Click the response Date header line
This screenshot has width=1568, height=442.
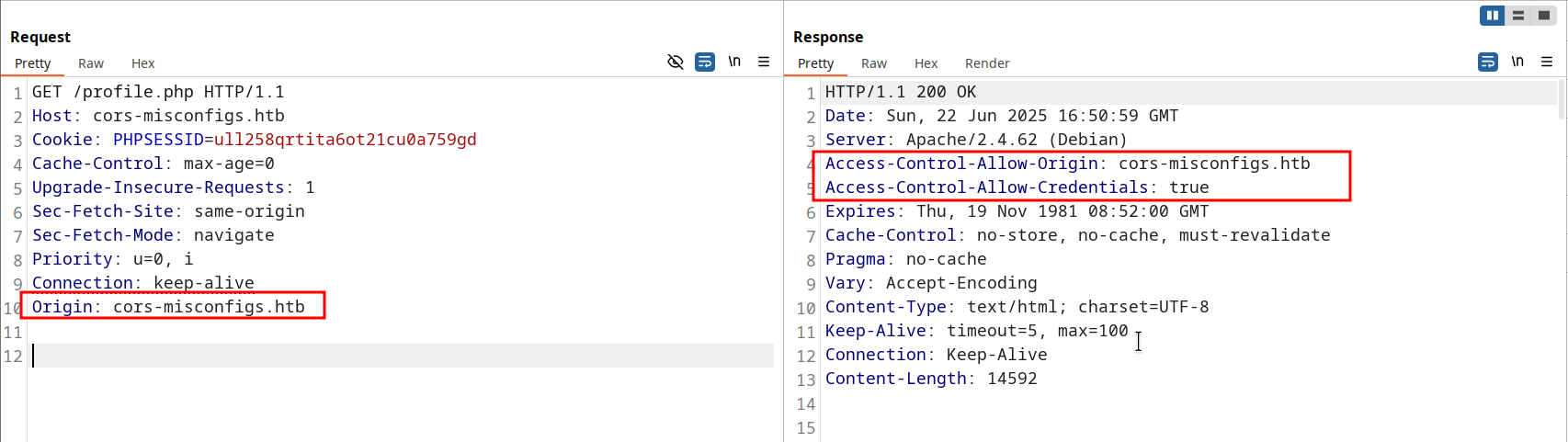point(1002,116)
